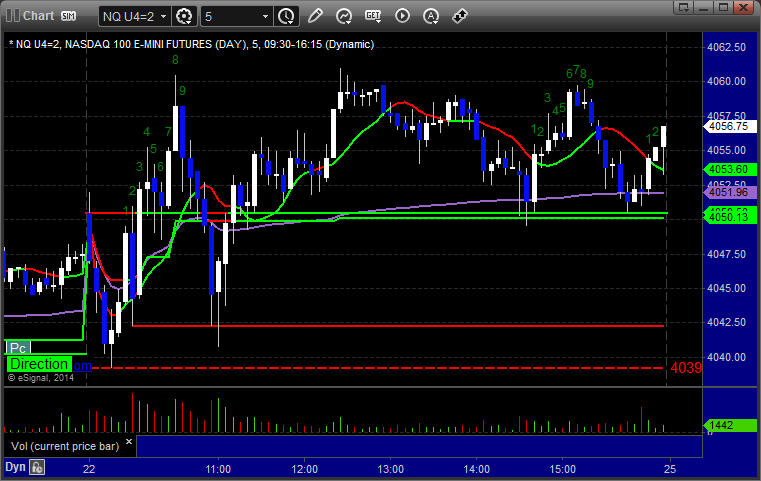This screenshot has height=481, width=761.
Task: Click the SIM badge beside Chart
Action: point(68,16)
